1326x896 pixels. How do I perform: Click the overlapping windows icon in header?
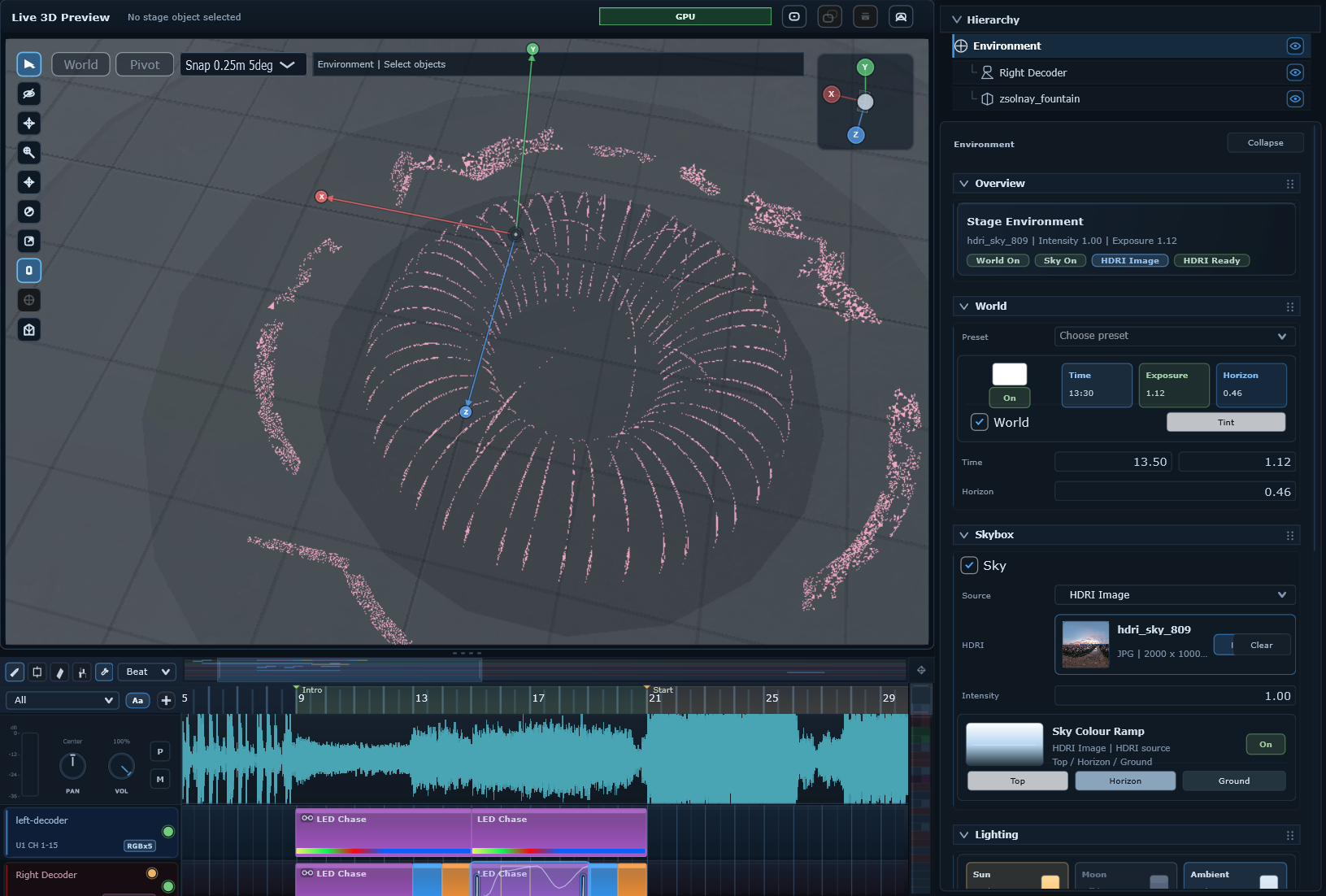point(829,16)
